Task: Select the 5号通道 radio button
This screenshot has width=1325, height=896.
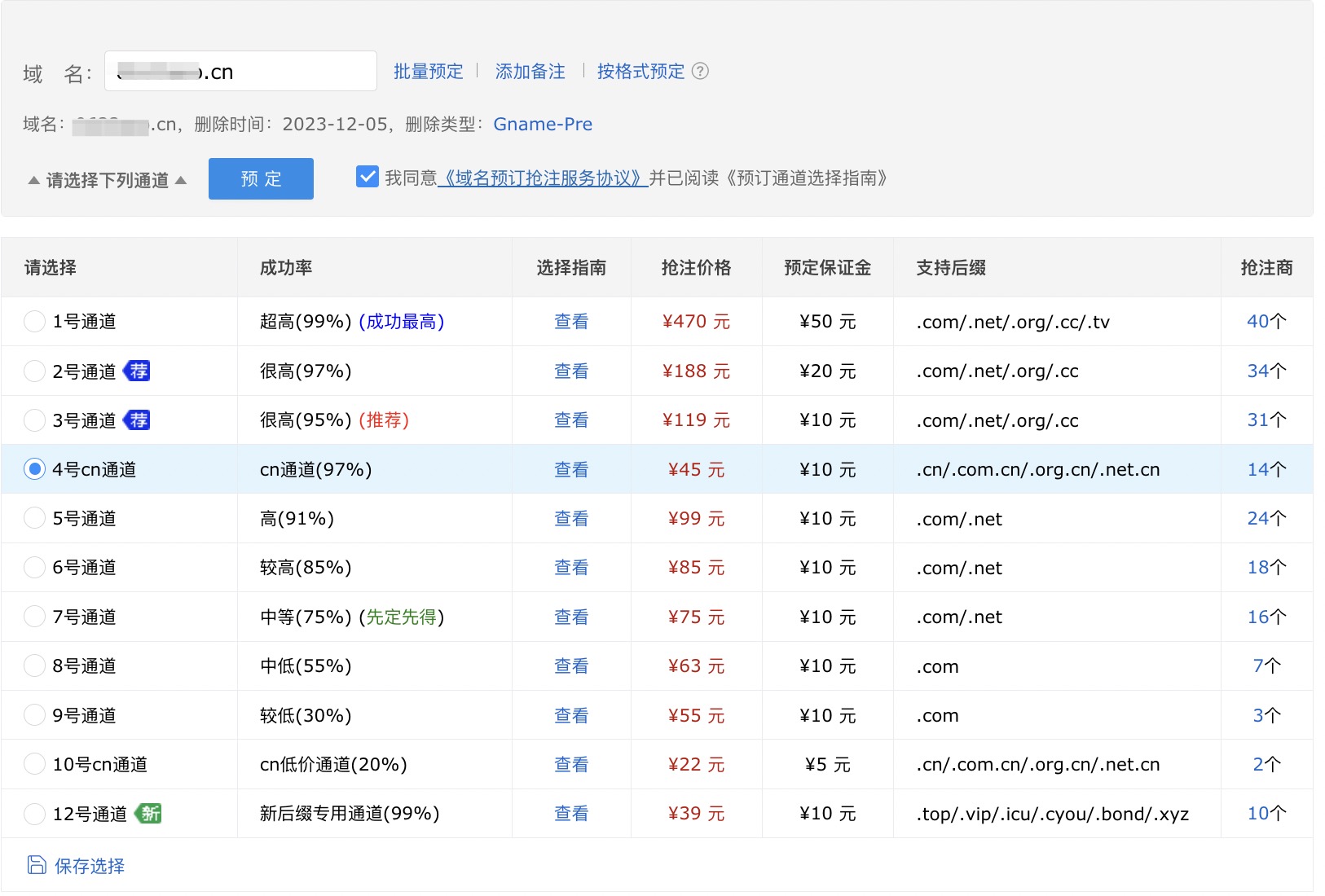Action: click(34, 518)
